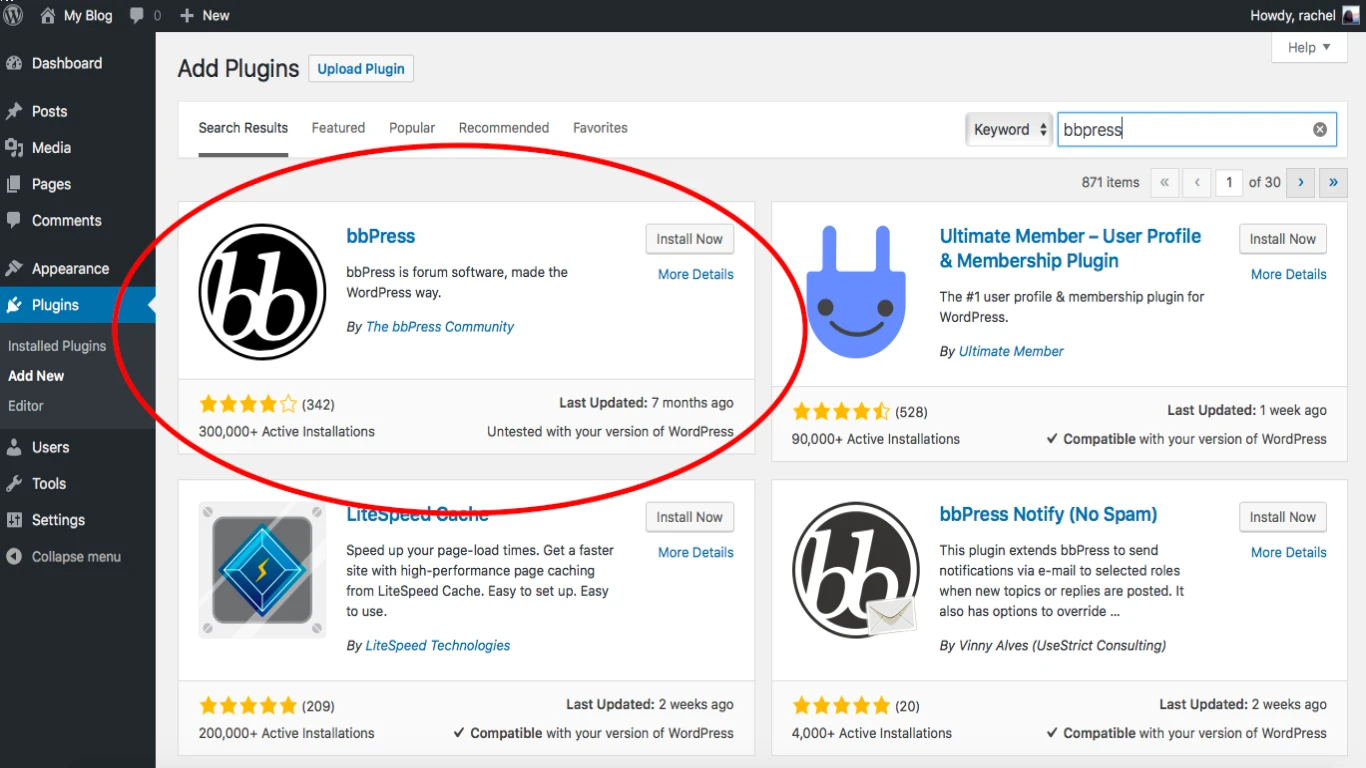
Task: Click "90,000+ Active Installations" text
Action: [876, 439]
